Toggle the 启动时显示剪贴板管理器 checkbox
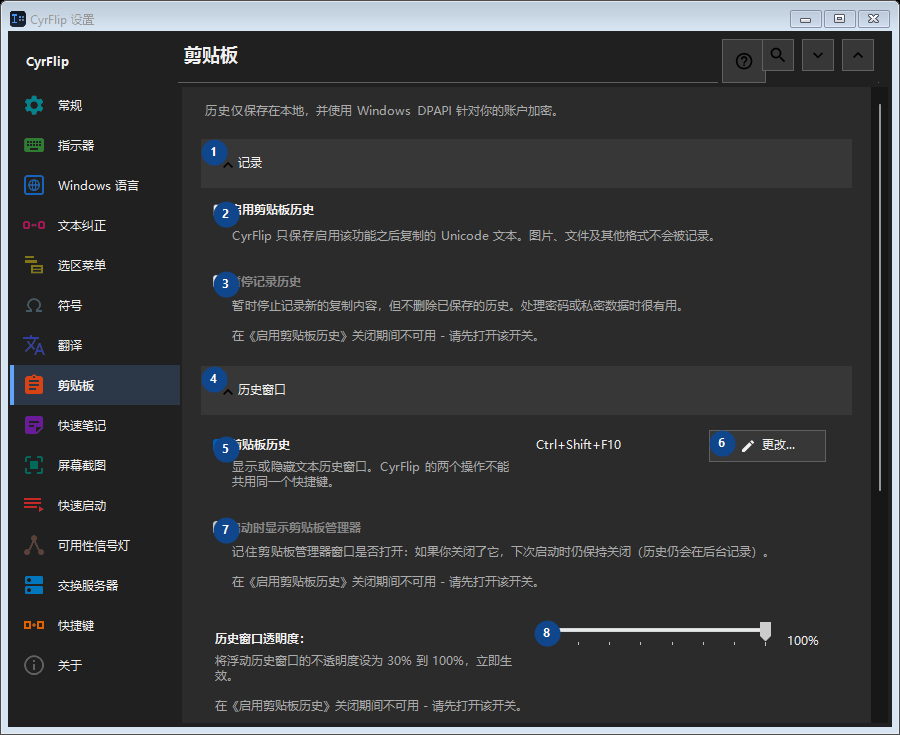 pyautogui.click(x=220, y=528)
